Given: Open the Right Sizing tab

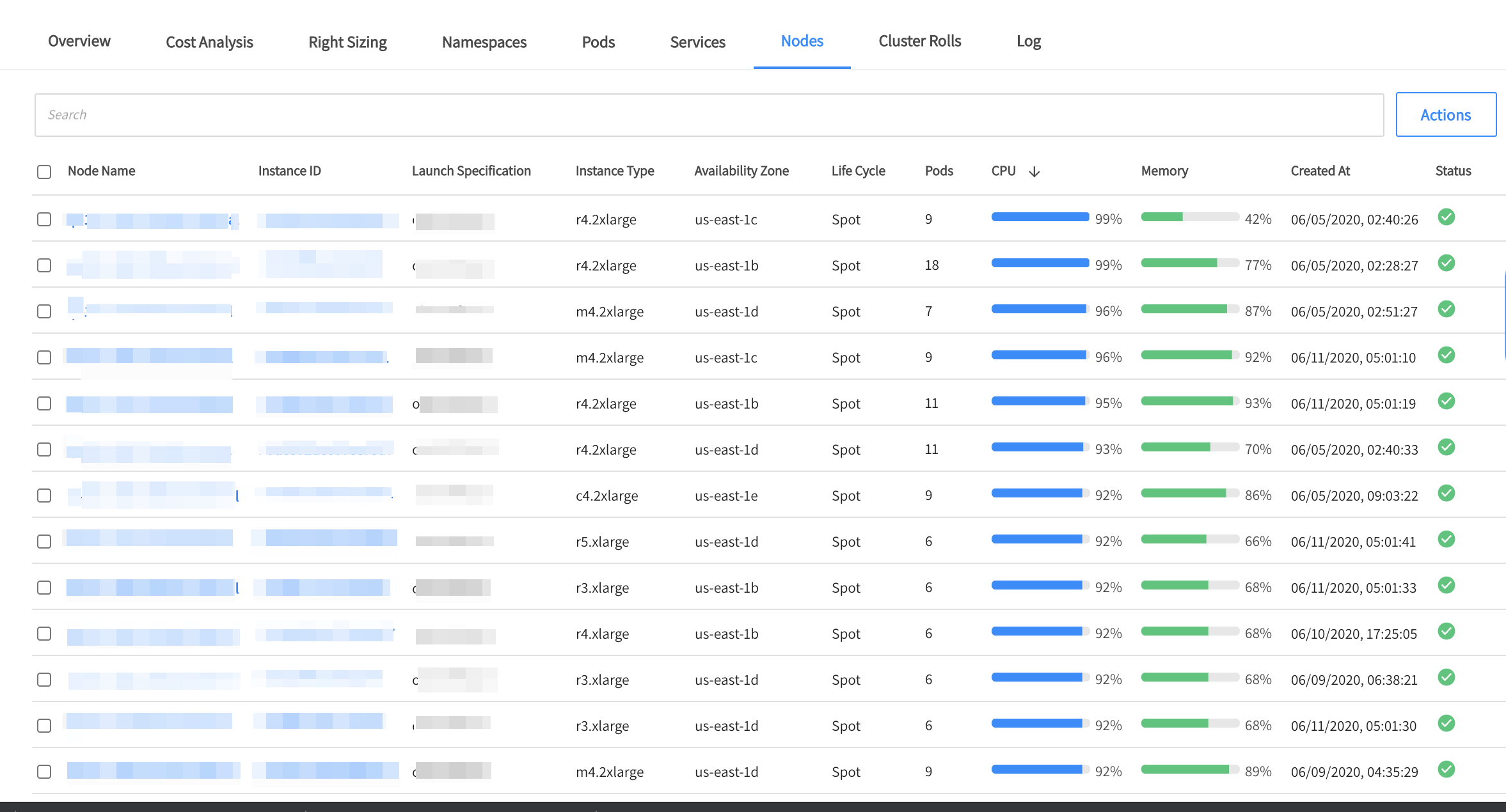Looking at the screenshot, I should 347,42.
